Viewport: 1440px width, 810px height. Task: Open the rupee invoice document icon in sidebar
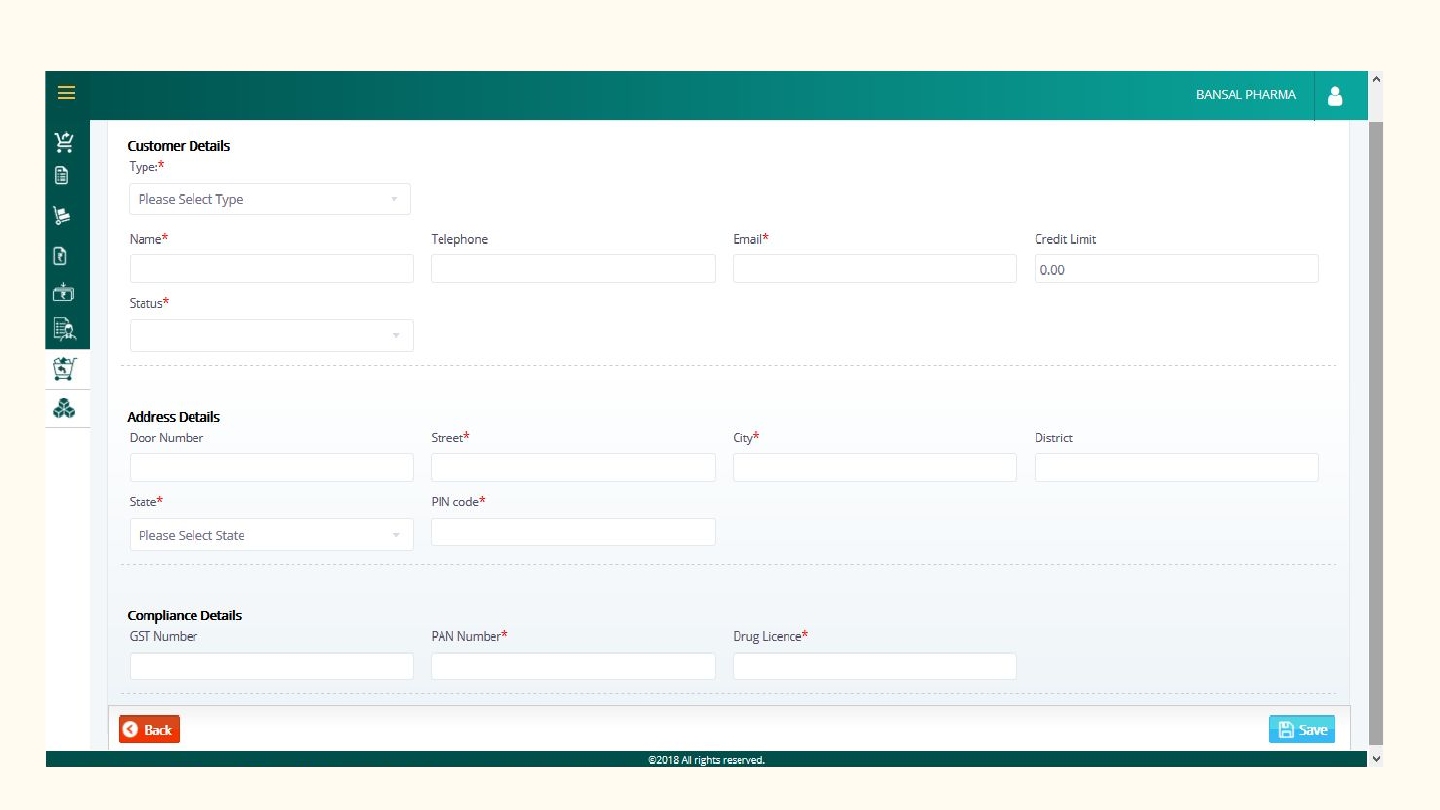pos(60,255)
